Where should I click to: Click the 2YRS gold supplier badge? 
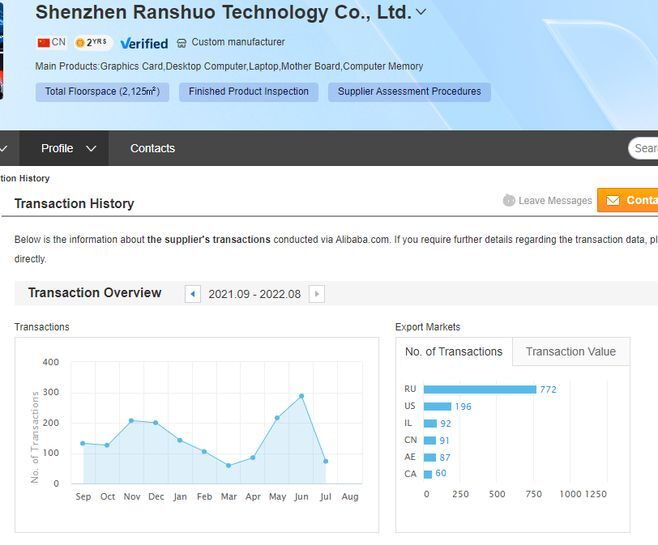[92, 43]
